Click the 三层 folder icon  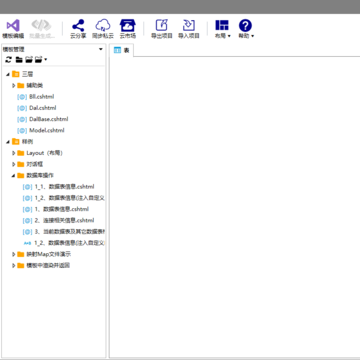[x=15, y=74]
